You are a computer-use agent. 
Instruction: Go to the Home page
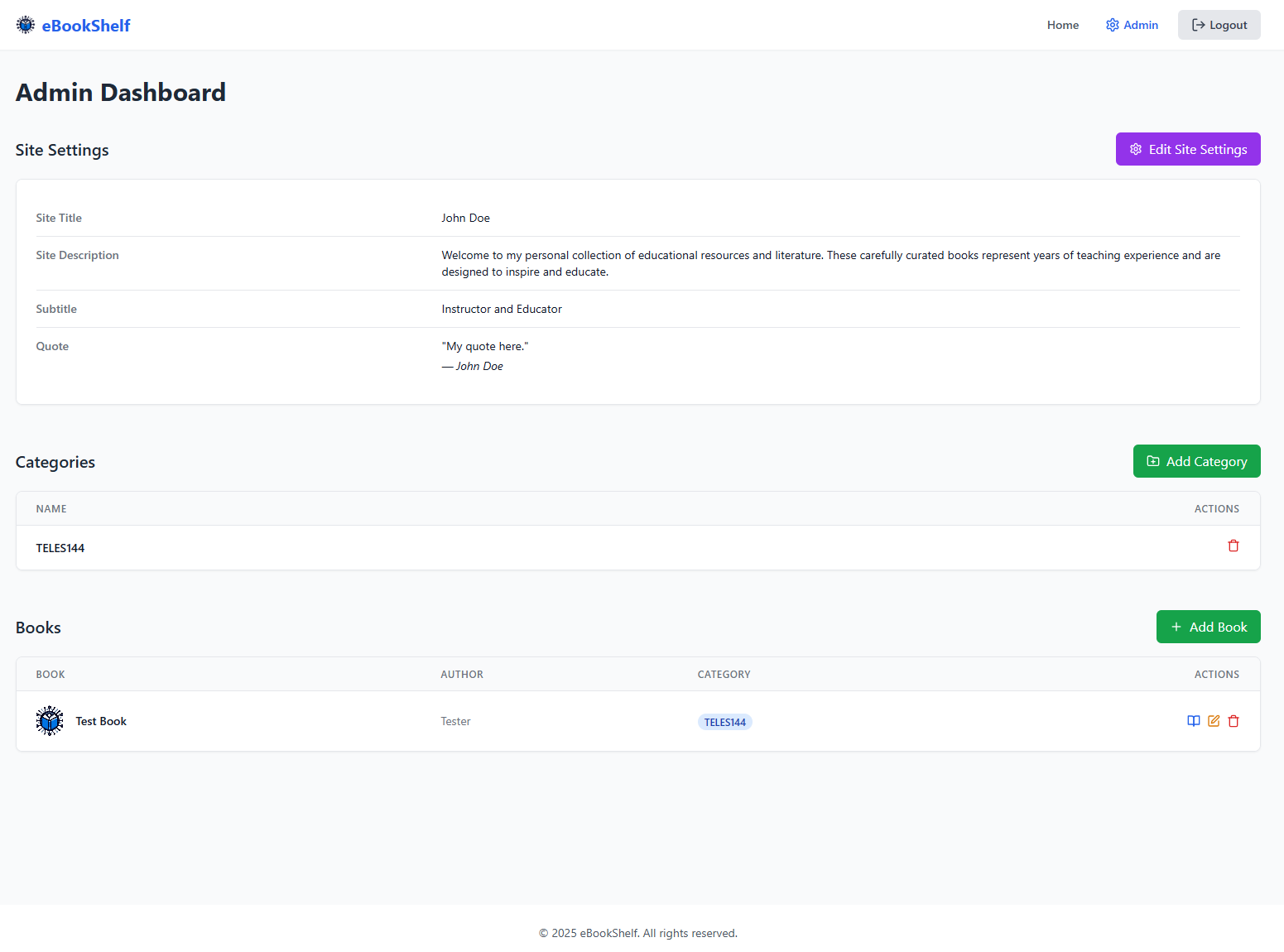[x=1063, y=25]
